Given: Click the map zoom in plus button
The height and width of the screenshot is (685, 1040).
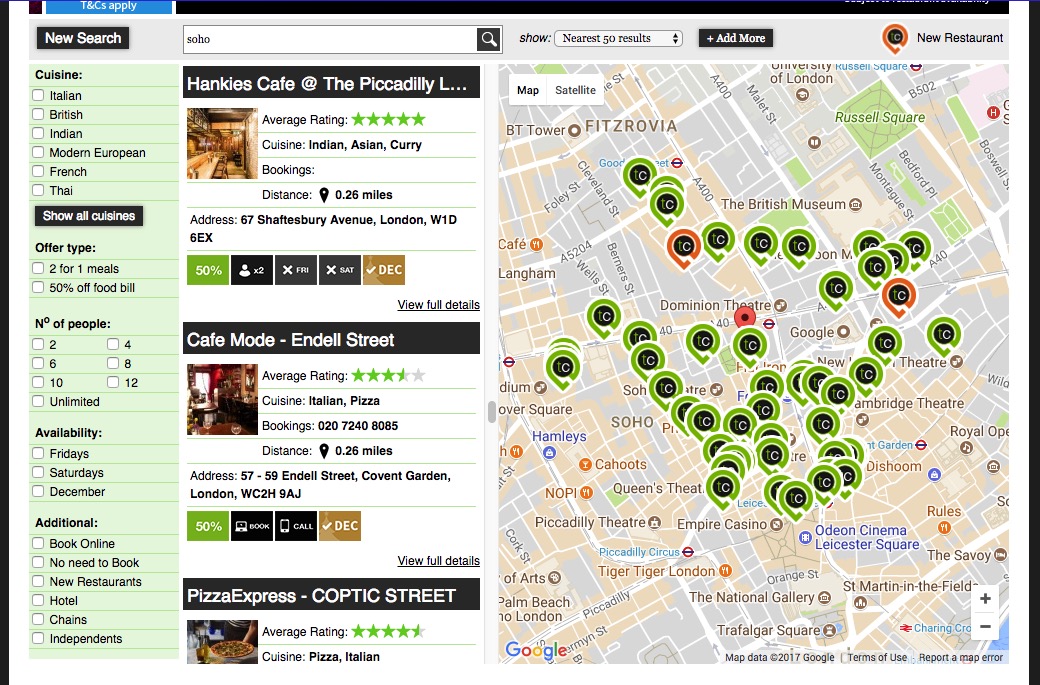Looking at the screenshot, I should coord(985,599).
